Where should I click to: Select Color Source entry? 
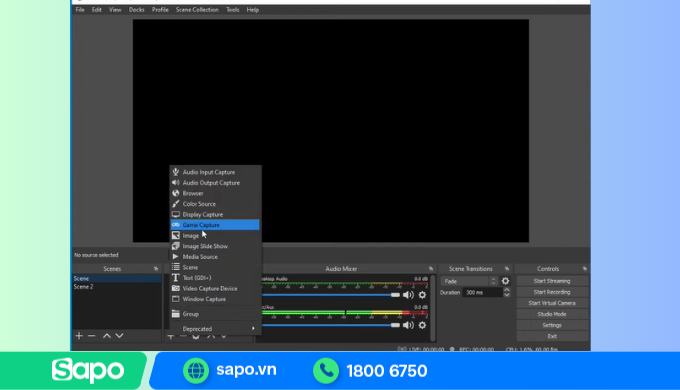tap(215, 204)
